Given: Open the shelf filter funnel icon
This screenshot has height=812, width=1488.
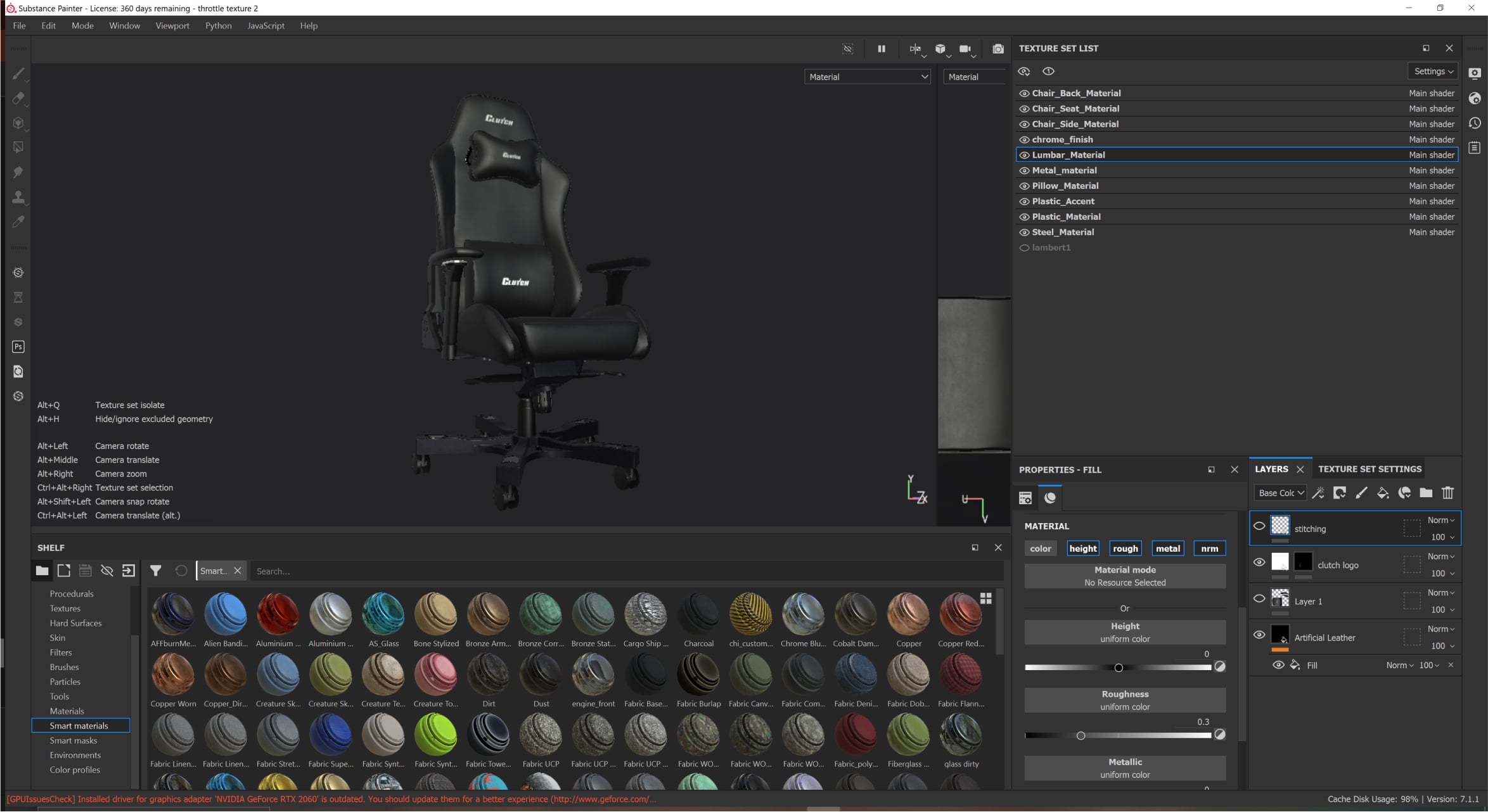Looking at the screenshot, I should (x=155, y=571).
